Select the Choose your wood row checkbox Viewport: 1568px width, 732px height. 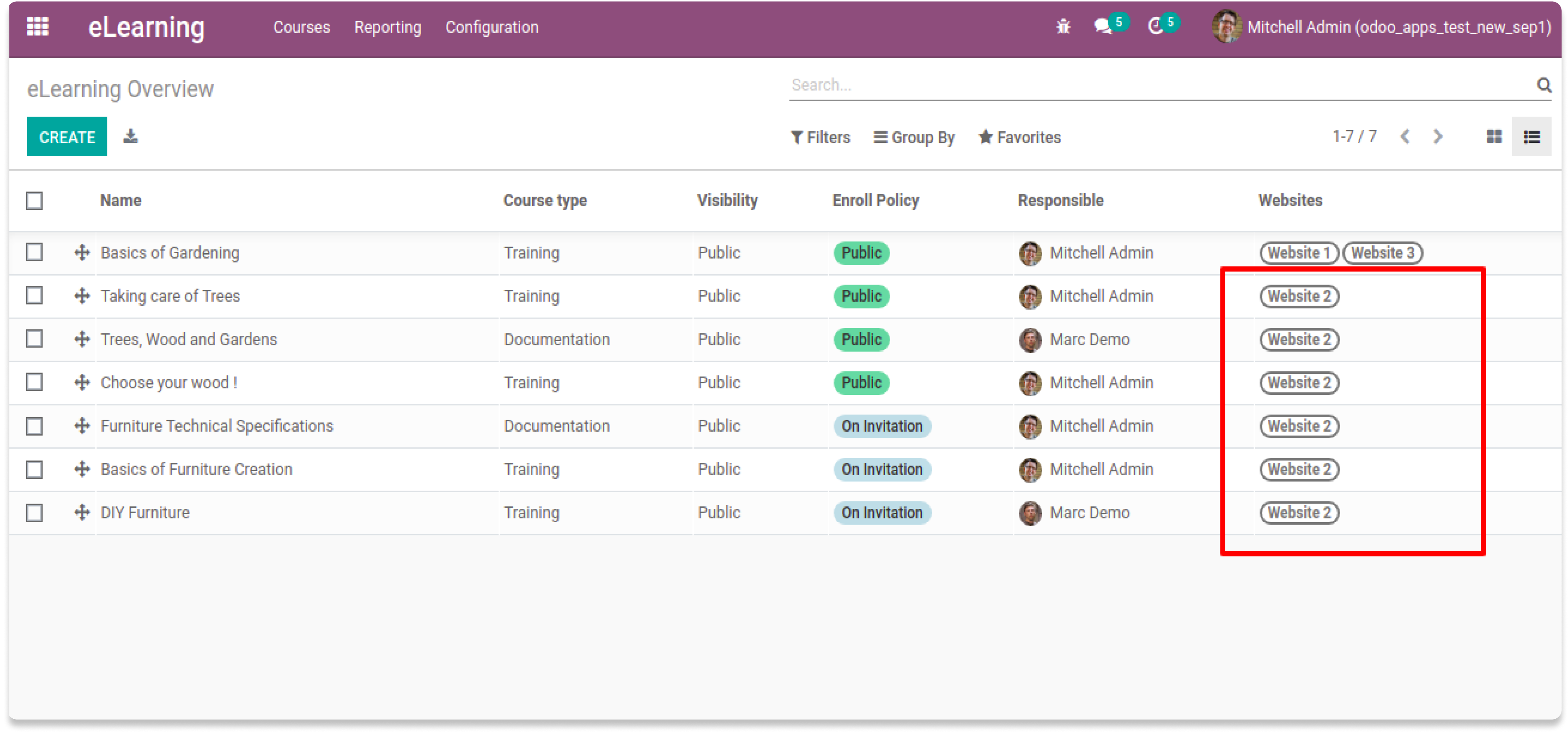(x=35, y=383)
